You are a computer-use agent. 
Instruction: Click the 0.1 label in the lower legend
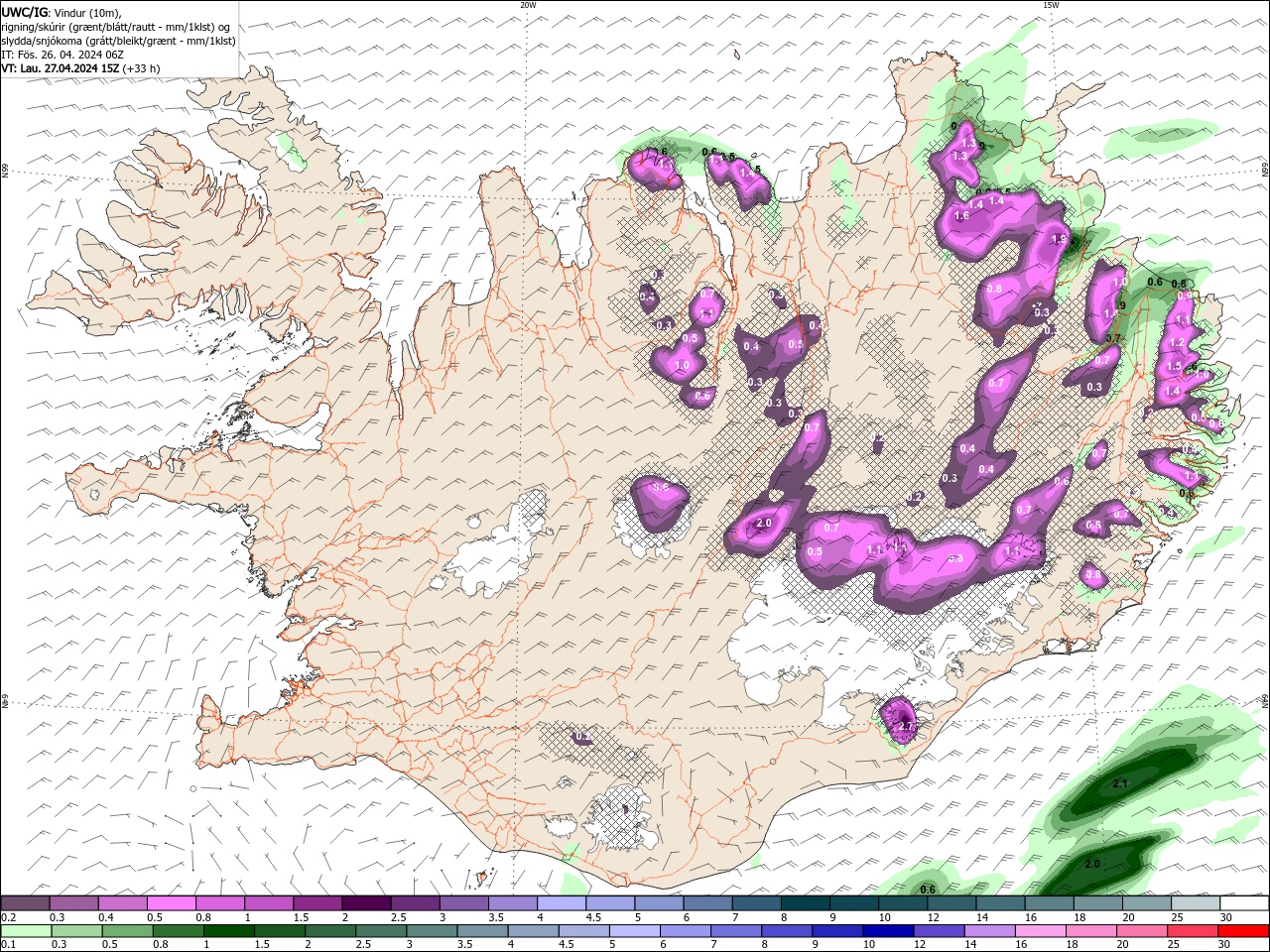(9, 945)
